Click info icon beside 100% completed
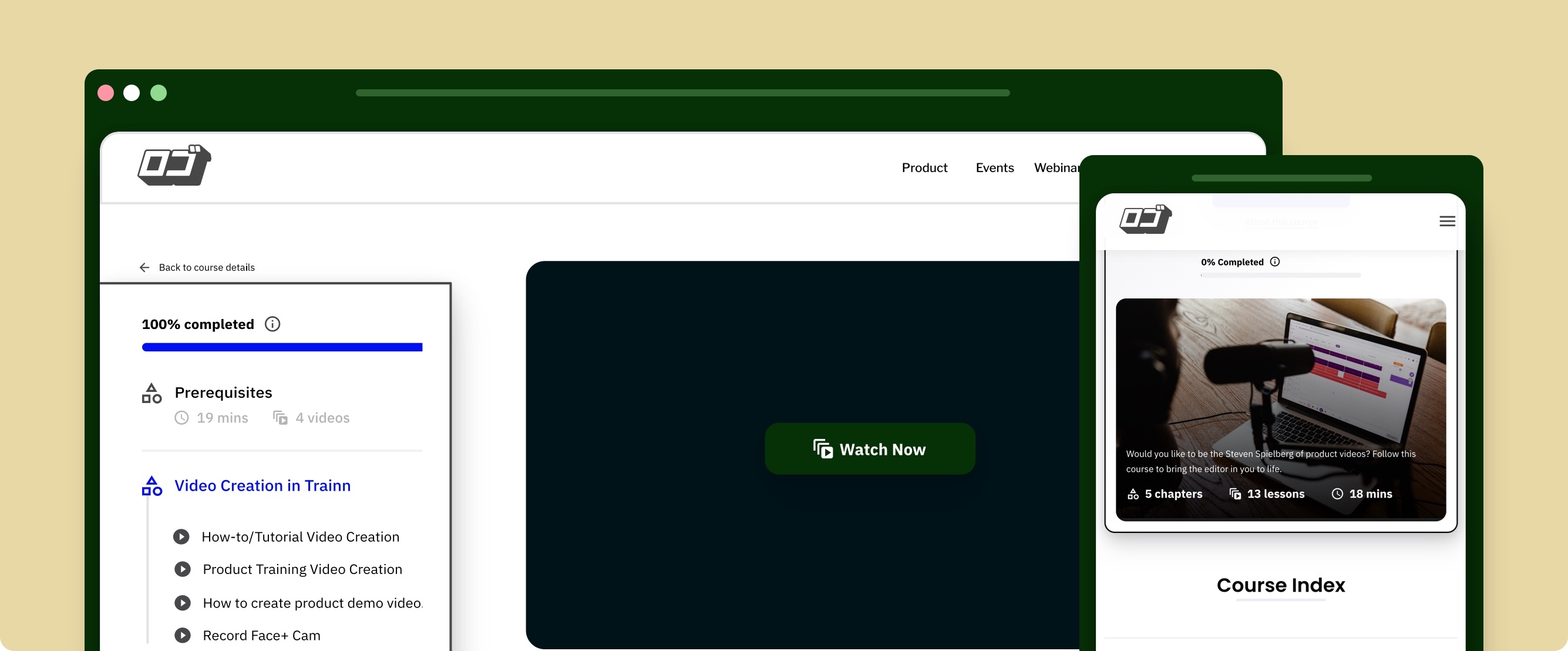 272,324
